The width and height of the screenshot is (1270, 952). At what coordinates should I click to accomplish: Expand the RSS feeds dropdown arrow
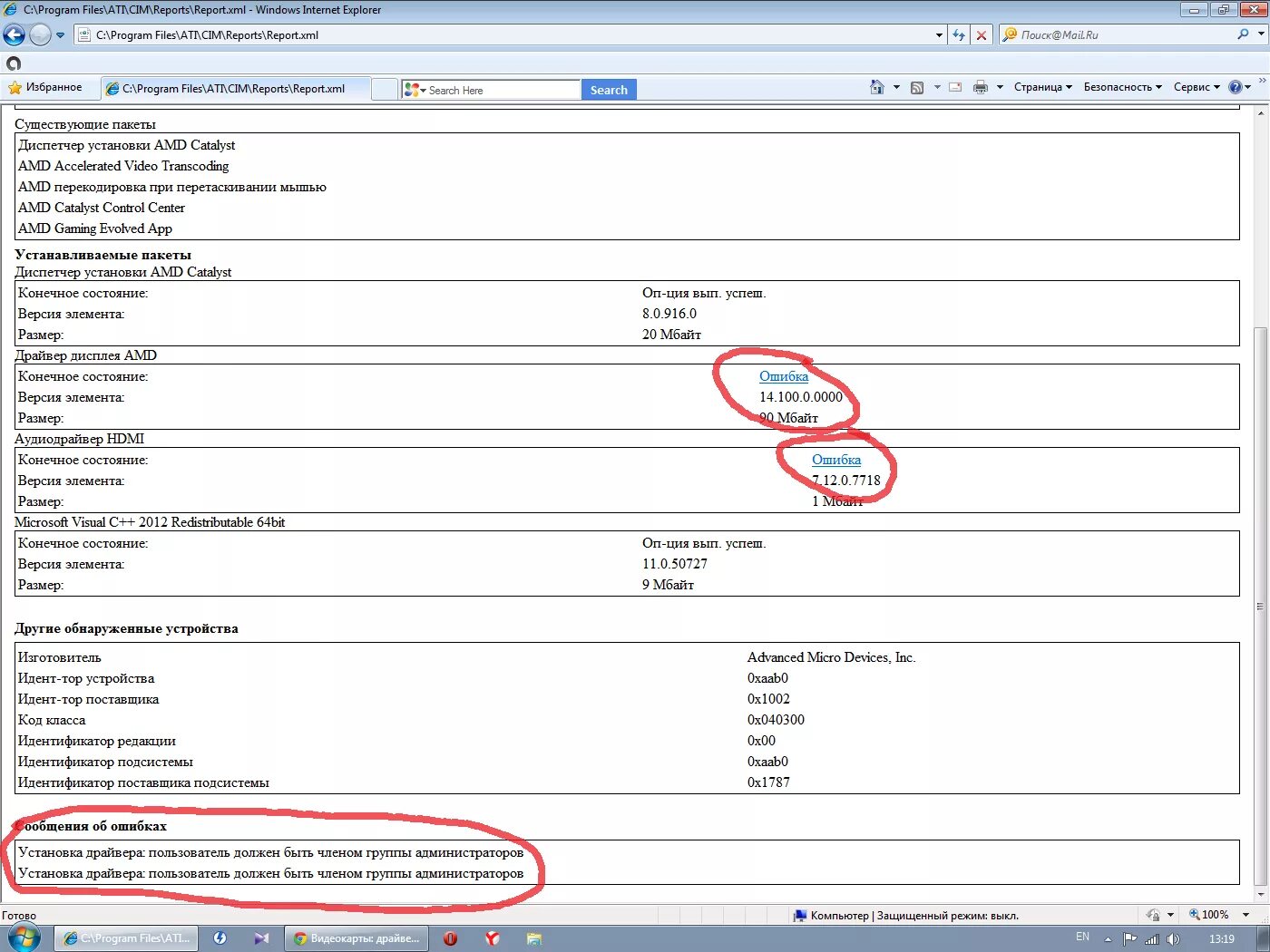937,88
